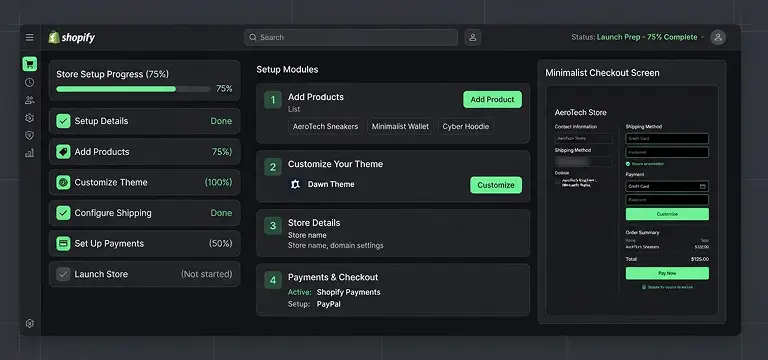This screenshot has width=768, height=360.
Task: Open the Configure Shipping row
Action: click(144, 213)
